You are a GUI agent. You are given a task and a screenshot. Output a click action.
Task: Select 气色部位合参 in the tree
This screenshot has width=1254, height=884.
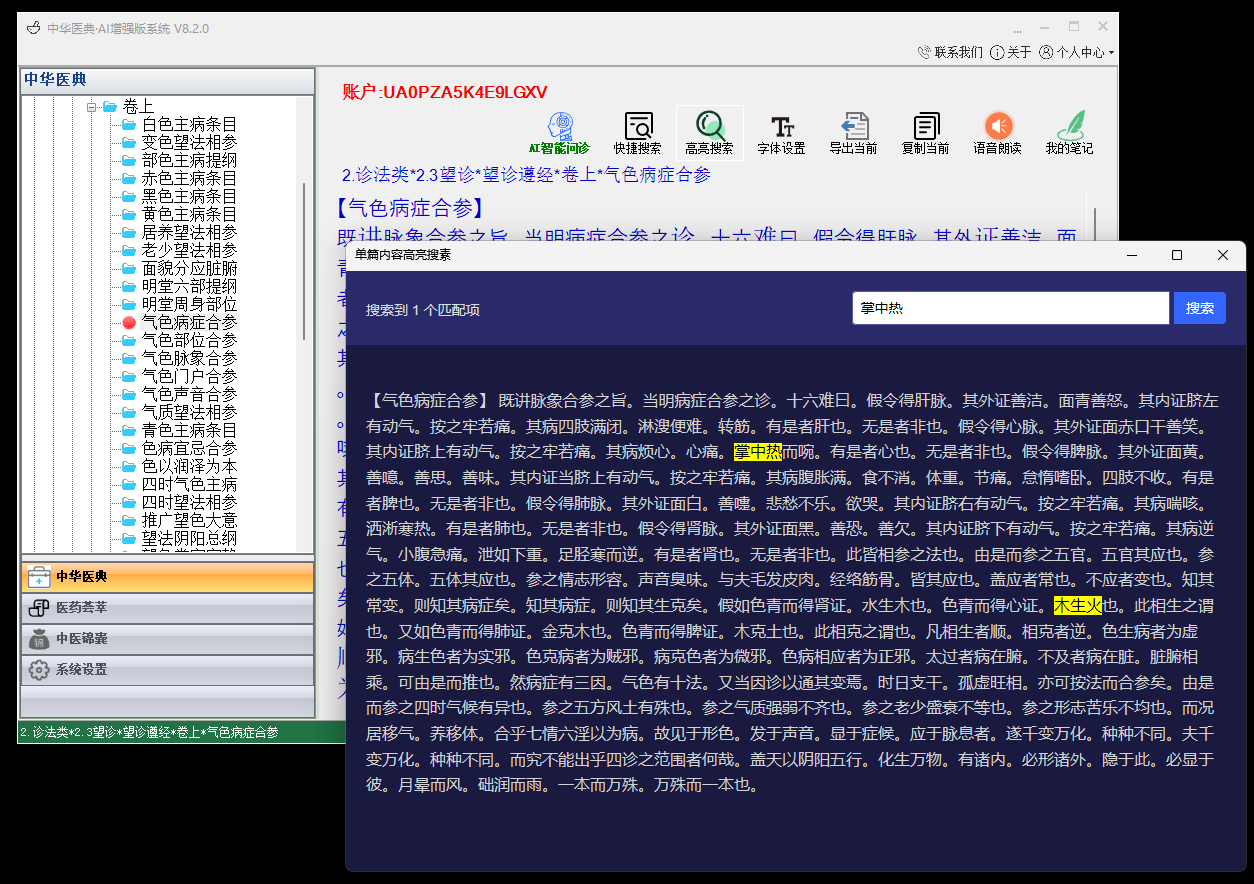(x=189, y=340)
